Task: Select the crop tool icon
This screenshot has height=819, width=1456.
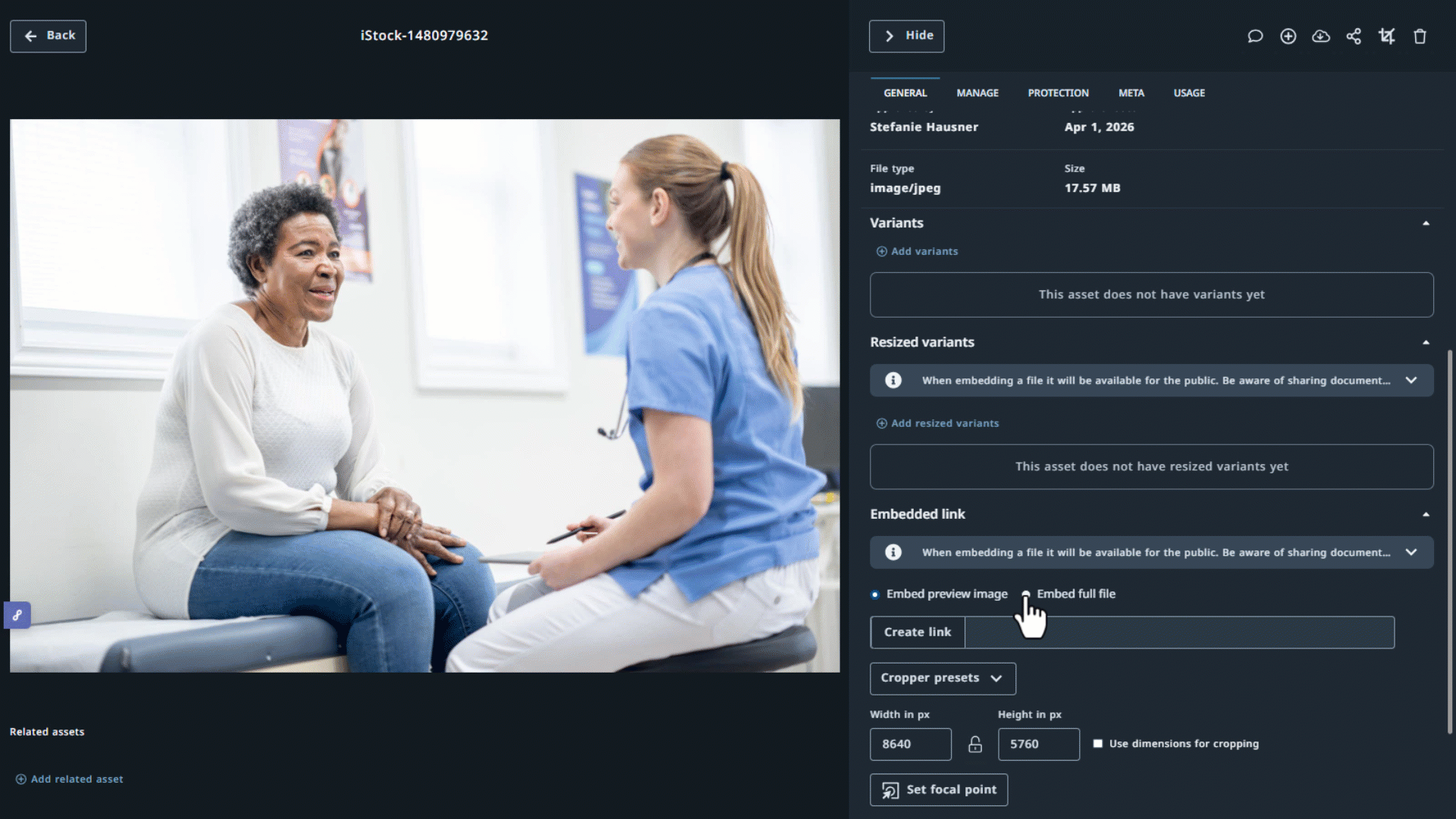Action: click(x=1386, y=36)
